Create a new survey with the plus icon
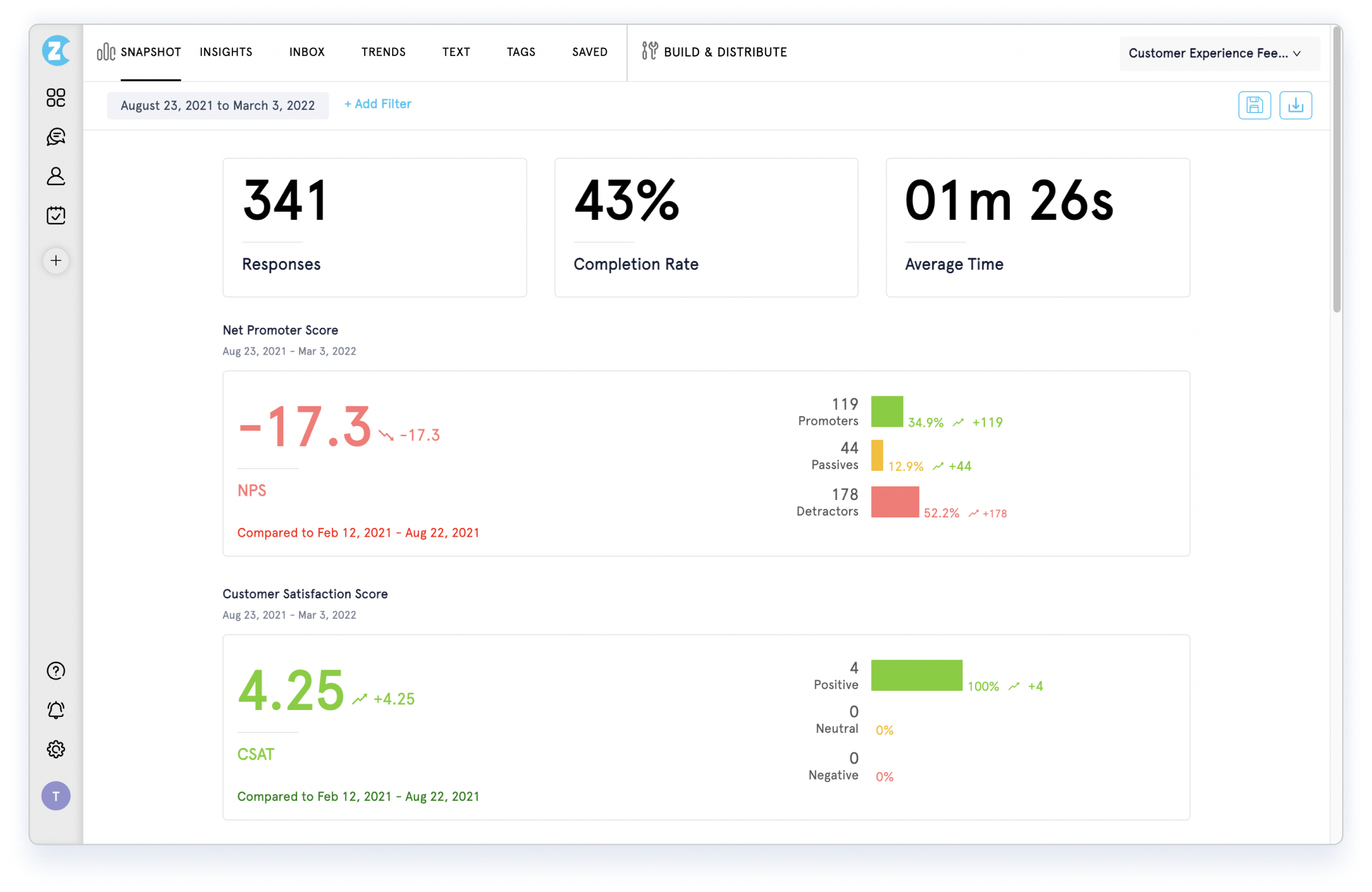Image resolution: width=1372 pixels, height=892 pixels. [56, 261]
